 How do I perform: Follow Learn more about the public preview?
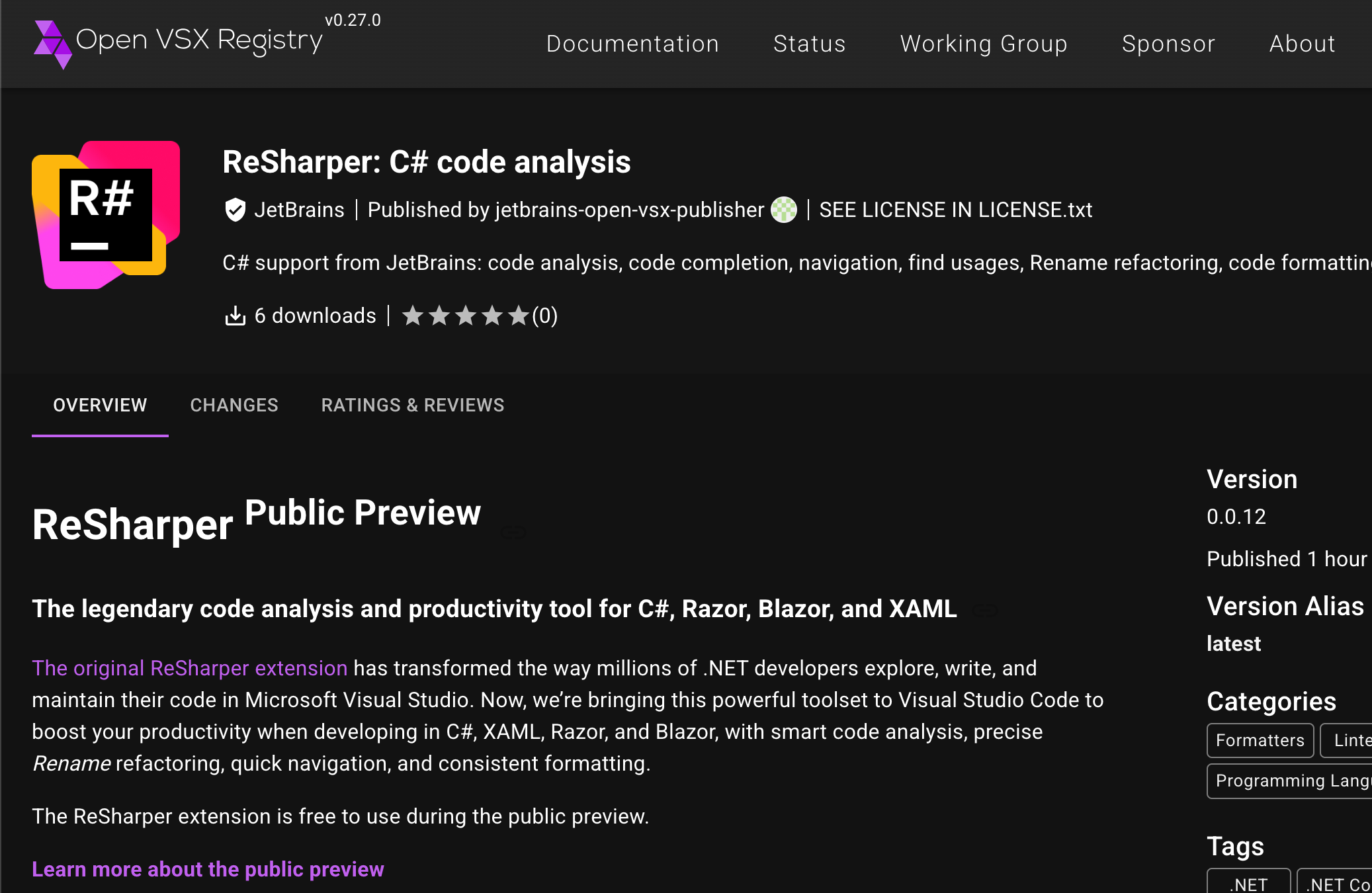pyautogui.click(x=208, y=869)
